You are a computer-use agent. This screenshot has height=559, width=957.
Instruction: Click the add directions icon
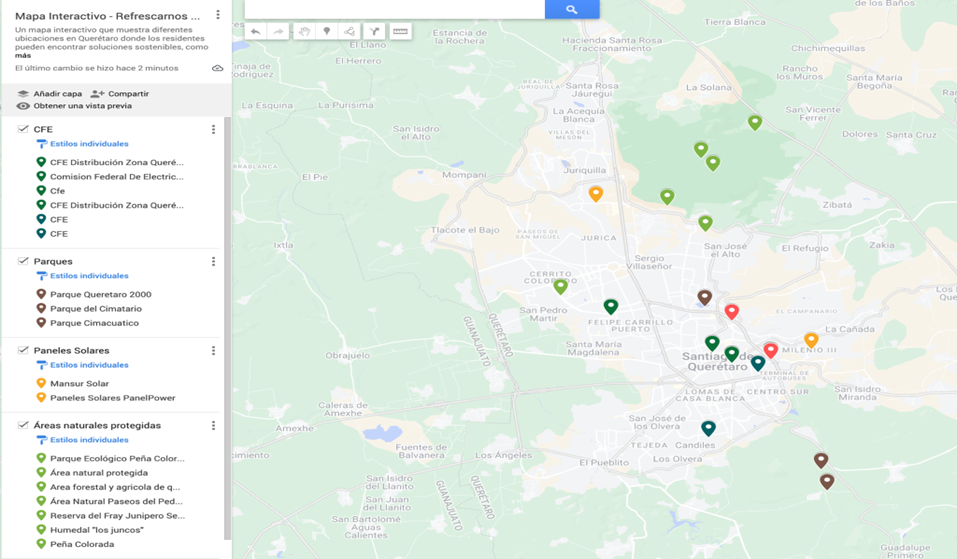pos(374,32)
